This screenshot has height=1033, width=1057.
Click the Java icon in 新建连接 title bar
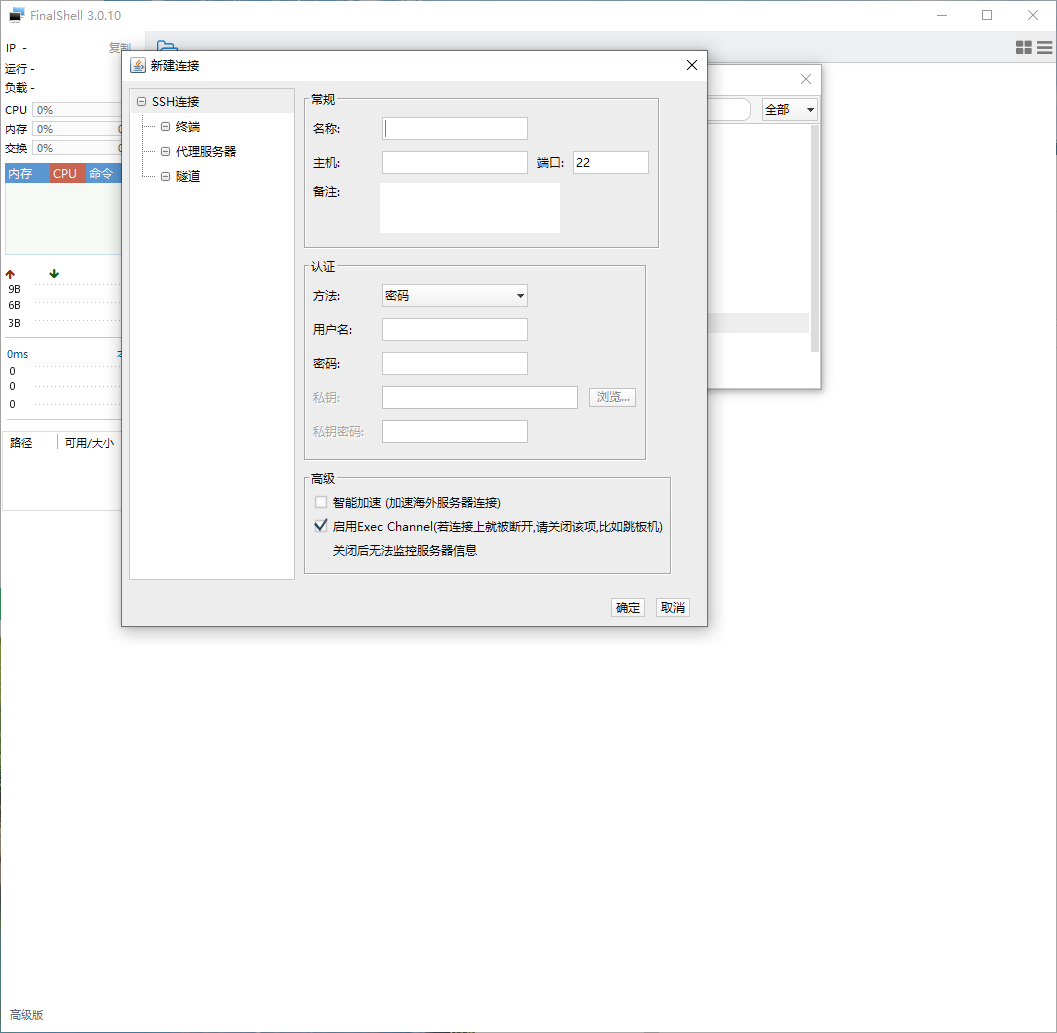tap(138, 65)
